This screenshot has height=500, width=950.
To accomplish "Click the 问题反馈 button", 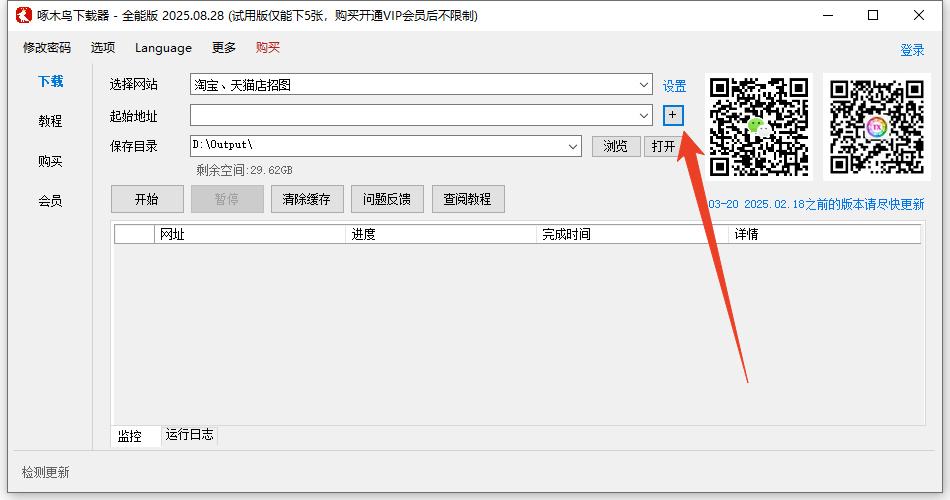I will pos(387,199).
